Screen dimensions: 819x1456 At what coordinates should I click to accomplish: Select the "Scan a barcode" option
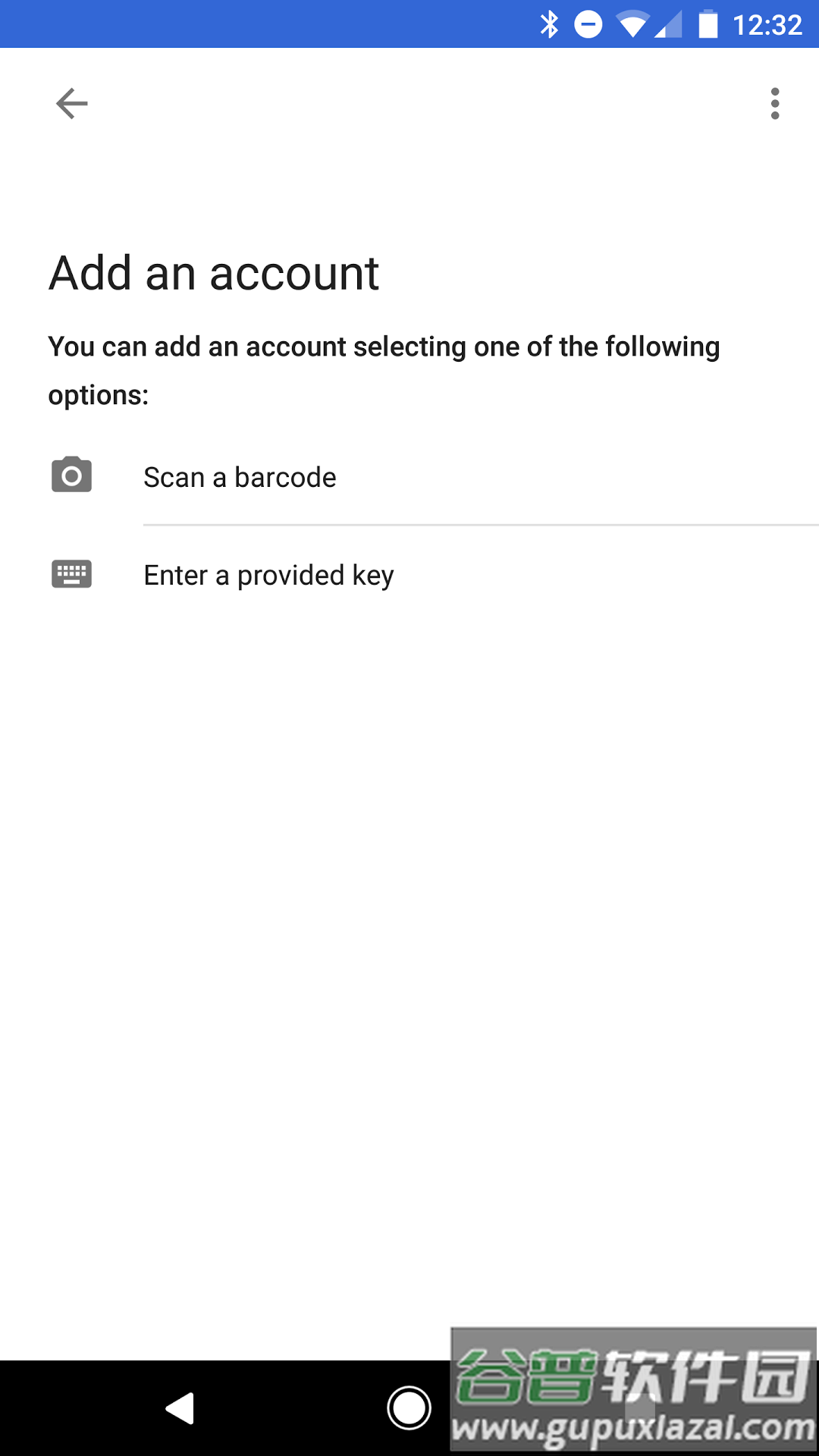[x=240, y=478]
